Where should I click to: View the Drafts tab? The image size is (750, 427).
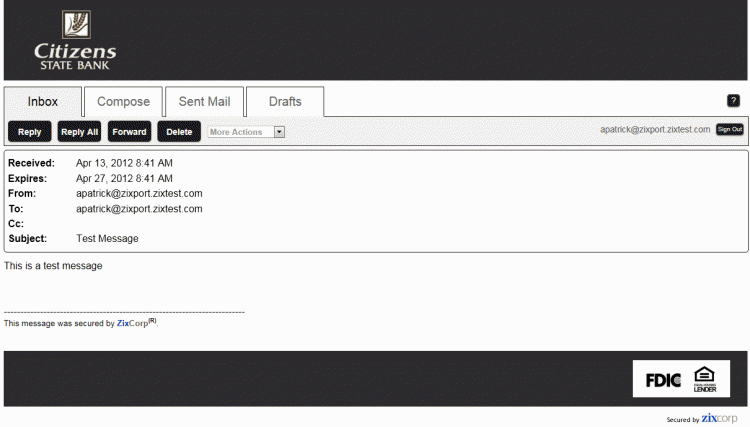coord(285,102)
